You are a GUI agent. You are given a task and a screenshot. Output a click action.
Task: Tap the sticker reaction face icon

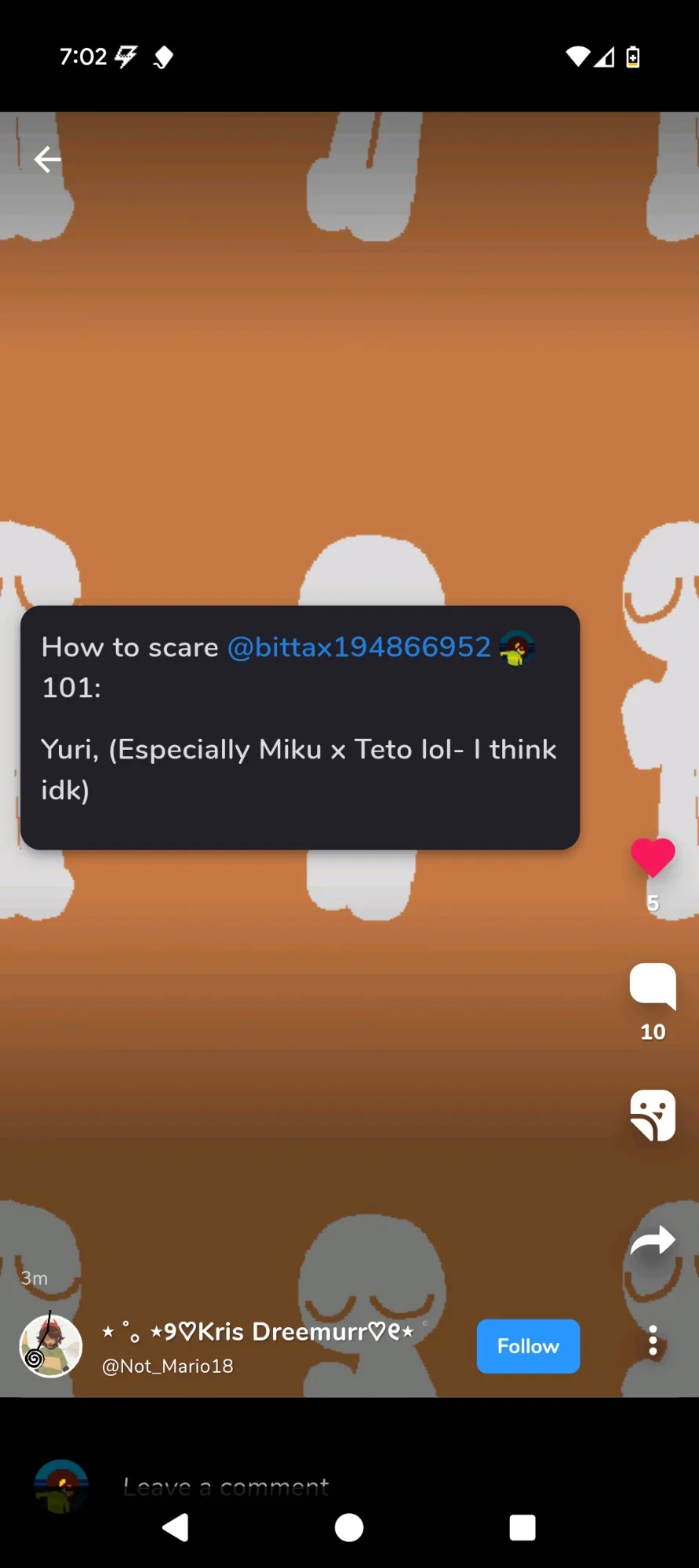click(653, 1115)
